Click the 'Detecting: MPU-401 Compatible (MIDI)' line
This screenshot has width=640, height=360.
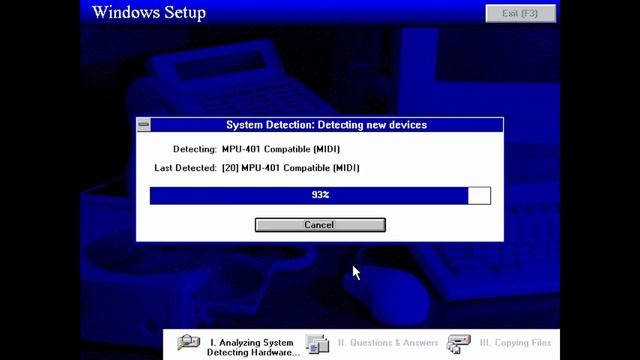(256, 149)
